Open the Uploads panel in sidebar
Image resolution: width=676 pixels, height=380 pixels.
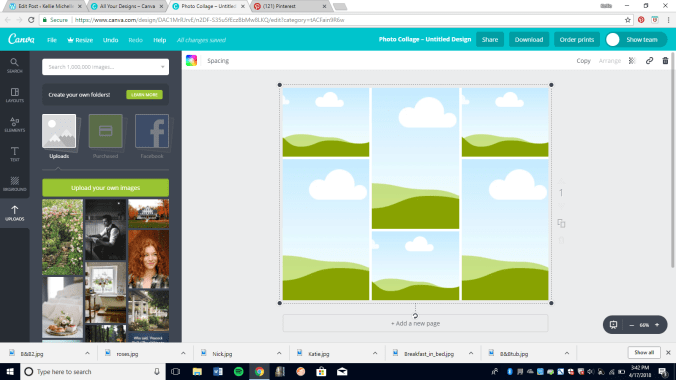click(x=15, y=213)
